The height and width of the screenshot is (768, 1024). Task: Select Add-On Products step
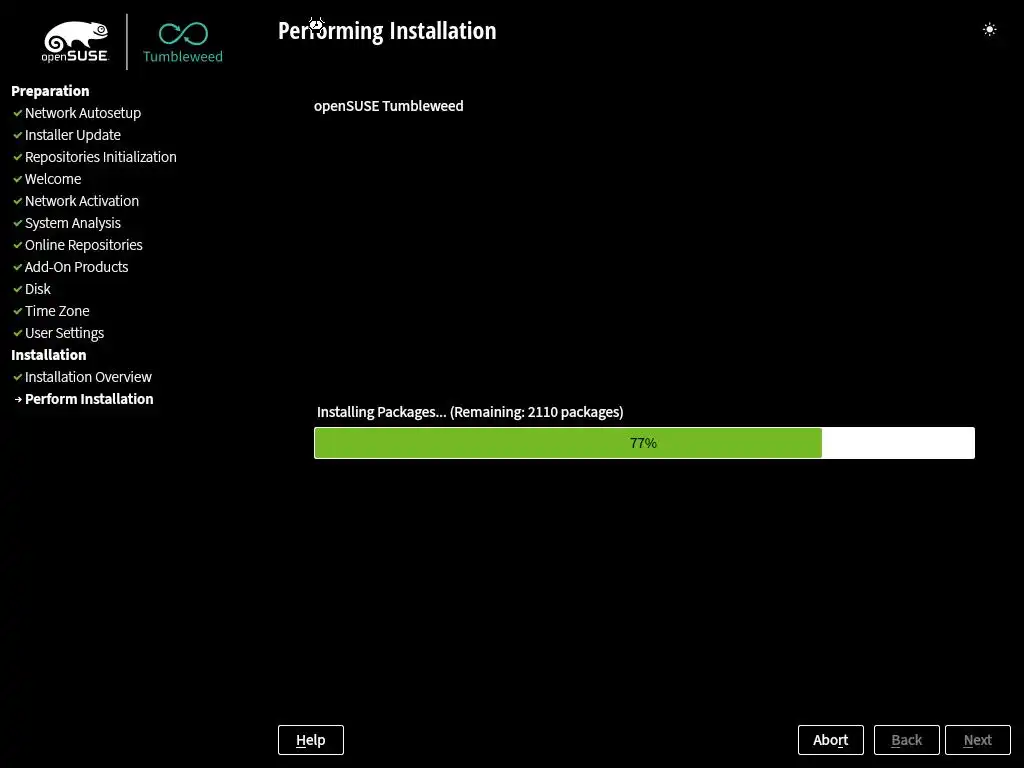[76, 267]
